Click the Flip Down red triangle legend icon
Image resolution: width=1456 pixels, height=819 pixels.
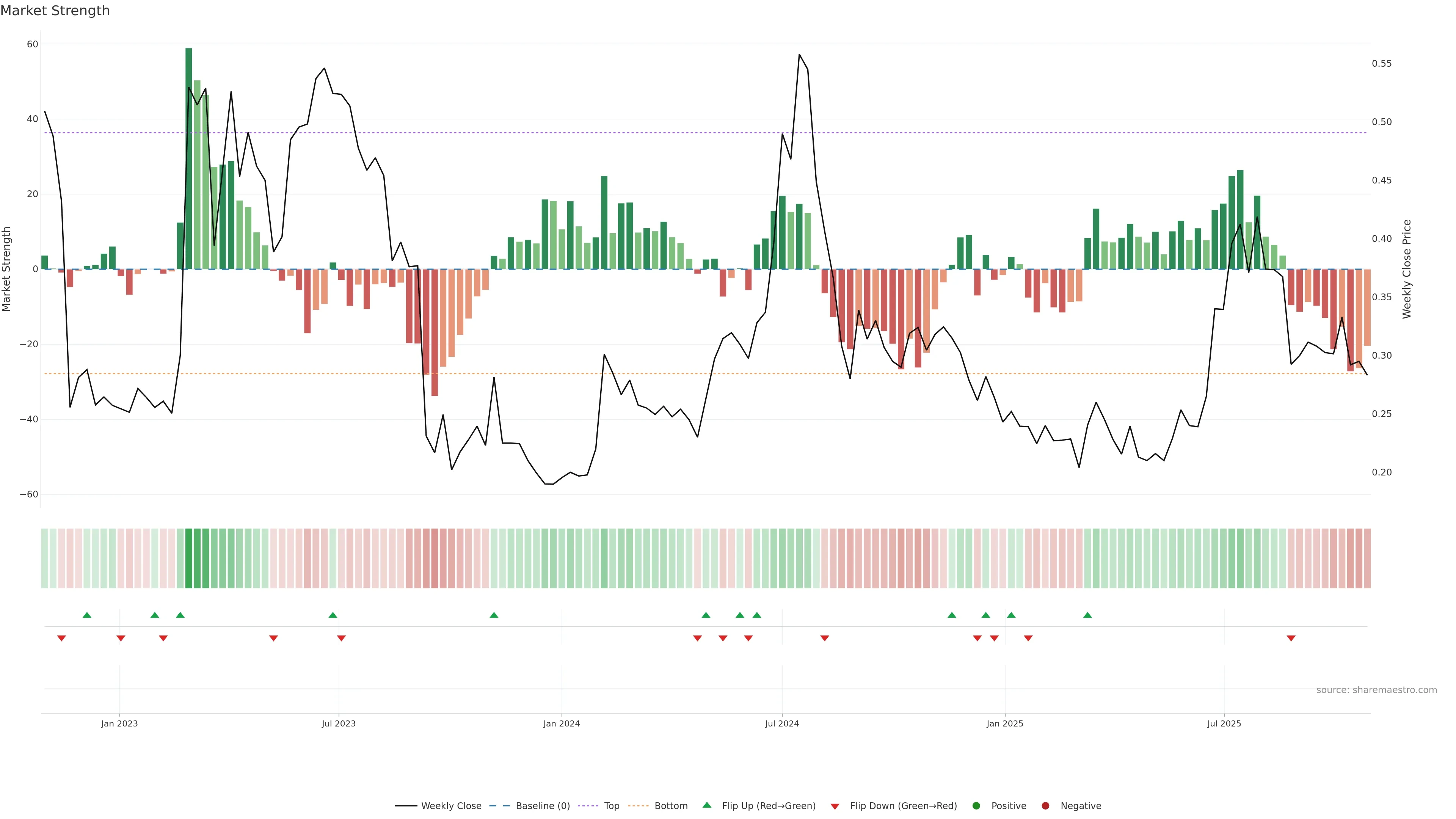point(834,806)
